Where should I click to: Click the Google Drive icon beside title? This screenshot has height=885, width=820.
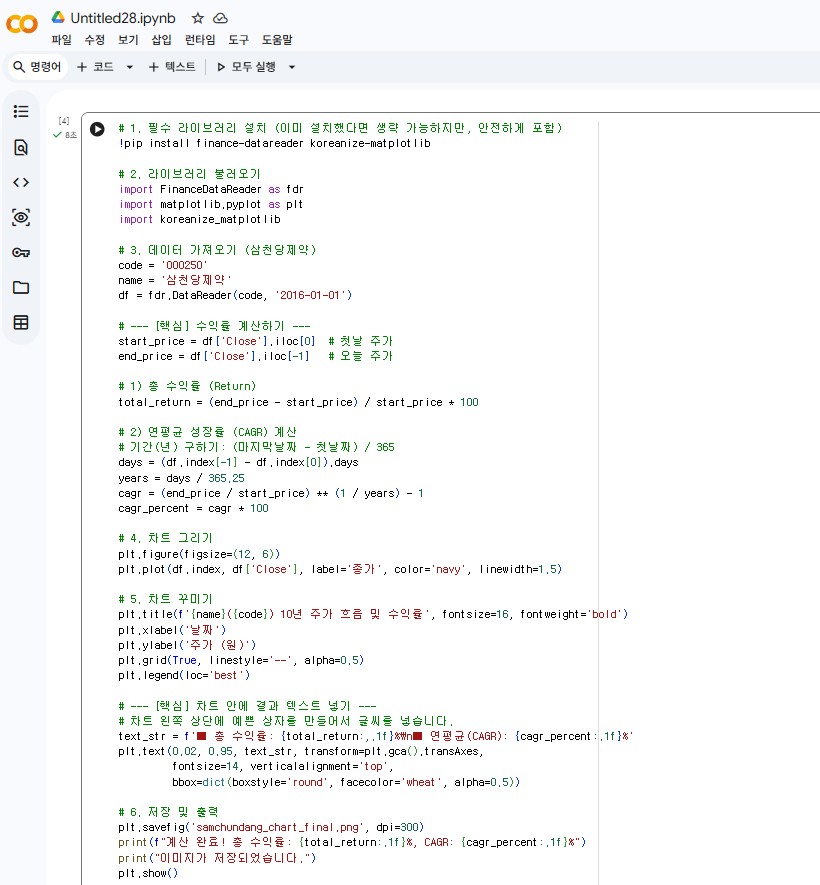tap(59, 17)
